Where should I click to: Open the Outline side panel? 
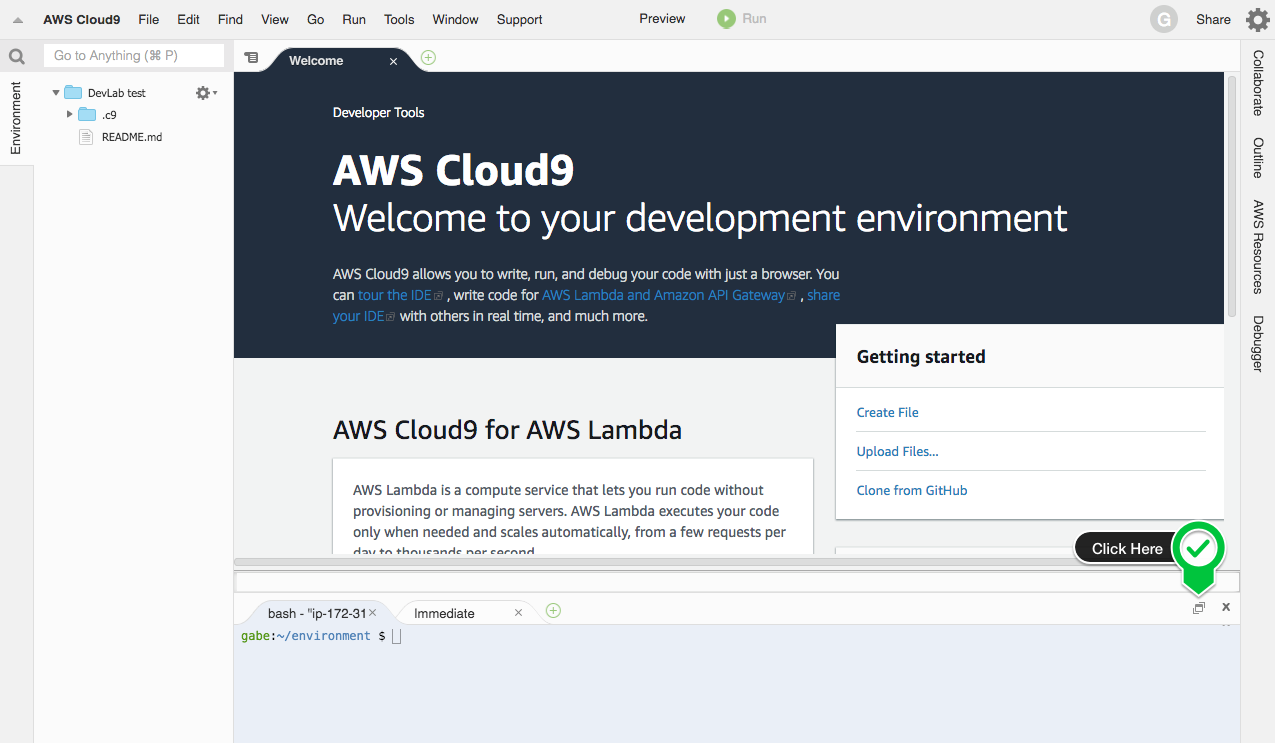pos(1258,158)
